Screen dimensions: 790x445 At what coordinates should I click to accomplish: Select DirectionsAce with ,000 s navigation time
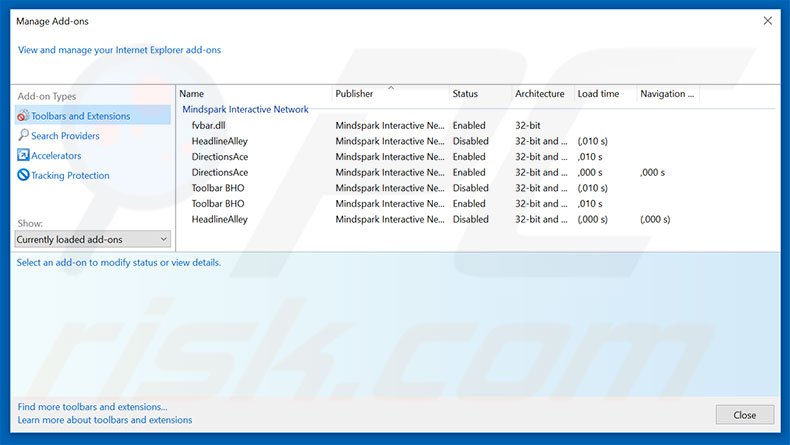(x=220, y=172)
